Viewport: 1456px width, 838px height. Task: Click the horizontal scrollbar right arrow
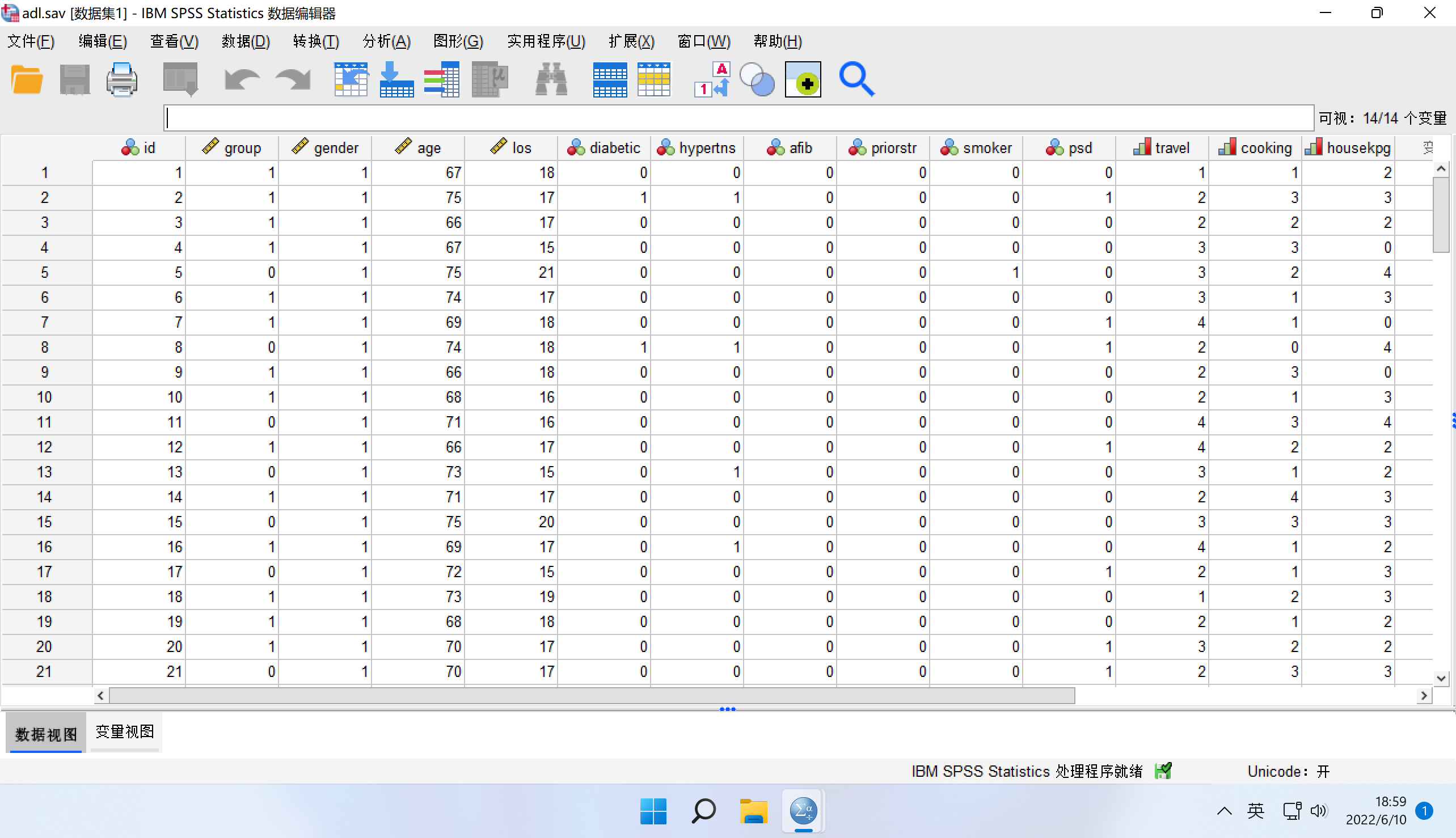1424,695
